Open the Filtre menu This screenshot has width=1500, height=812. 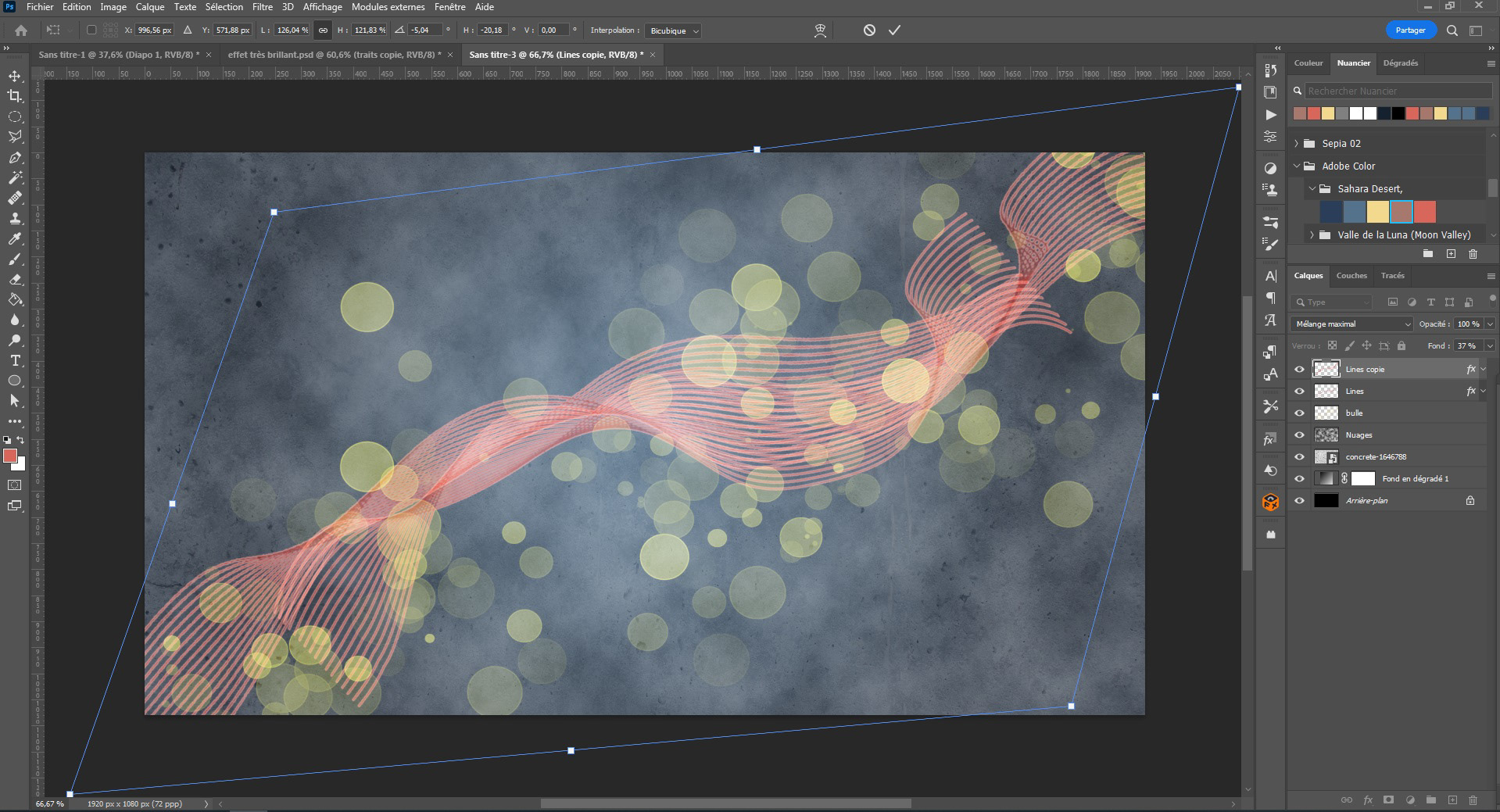click(x=263, y=7)
